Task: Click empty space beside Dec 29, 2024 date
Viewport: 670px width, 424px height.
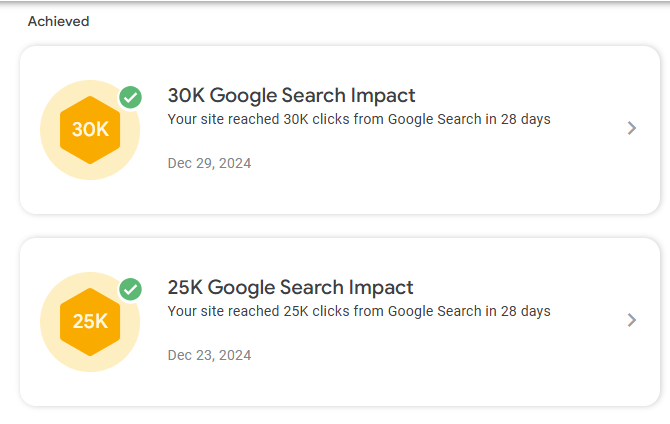Action: coord(420,165)
